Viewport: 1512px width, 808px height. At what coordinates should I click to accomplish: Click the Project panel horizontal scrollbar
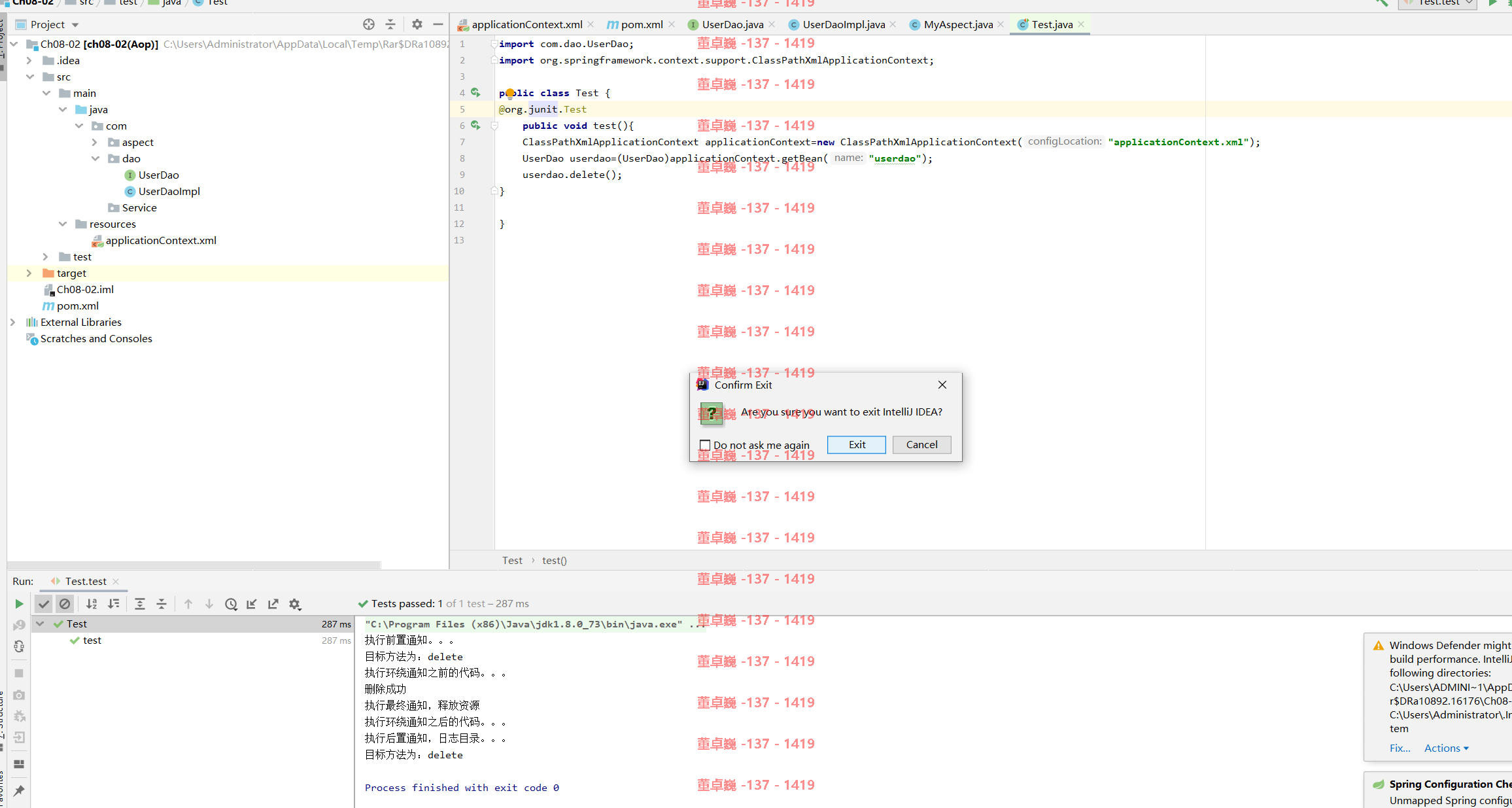coord(194,565)
